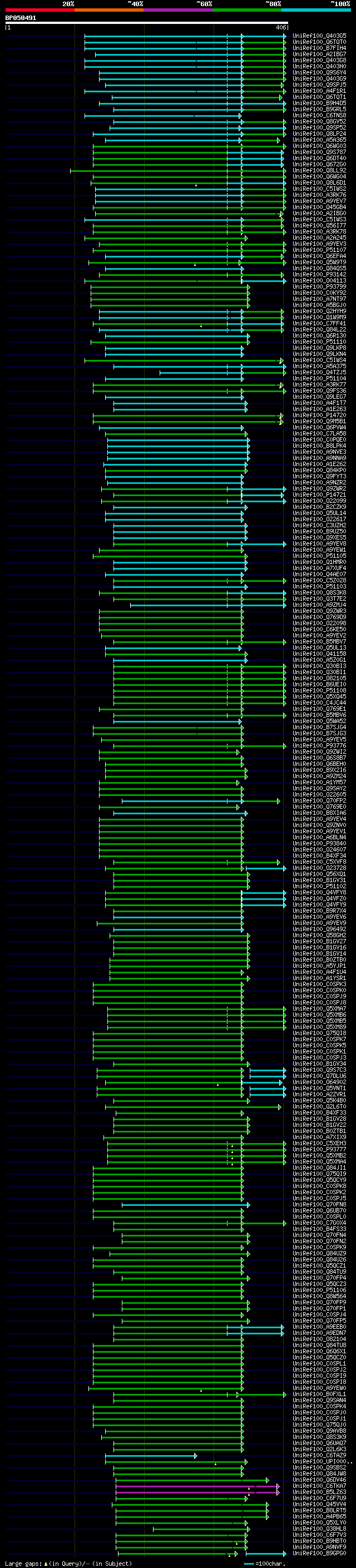This screenshot has height=1568, width=356.
Task: Open hit UniRef100_C6TNS8
Action: pos(319,116)
